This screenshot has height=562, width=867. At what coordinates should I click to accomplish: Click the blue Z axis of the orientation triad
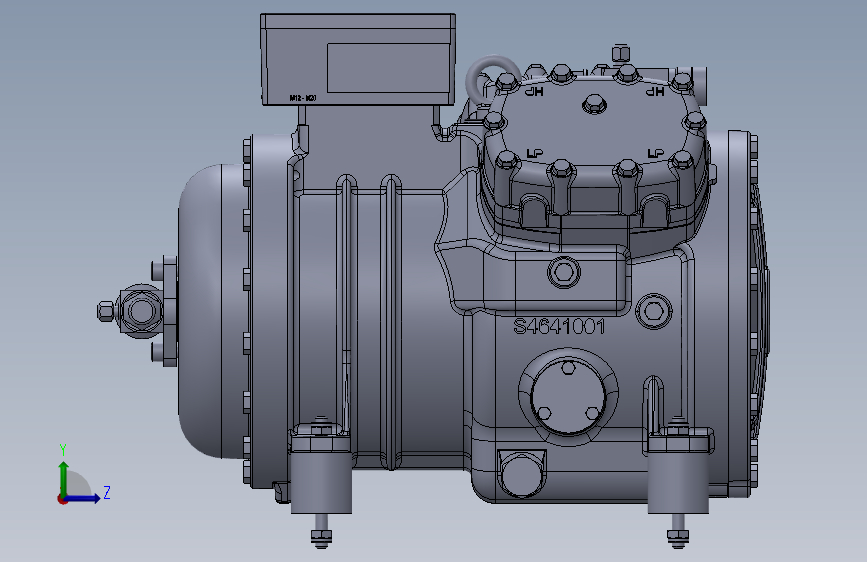(x=82, y=498)
